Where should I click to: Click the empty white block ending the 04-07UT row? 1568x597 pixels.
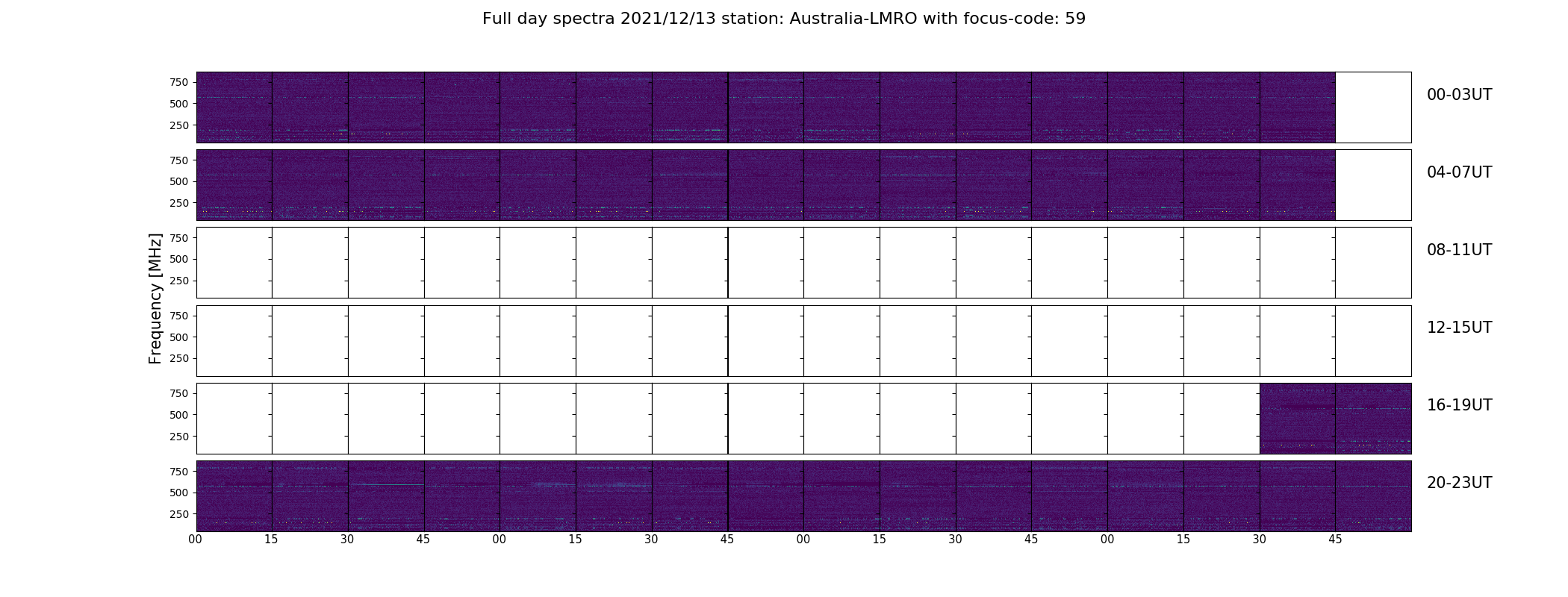pos(1373,185)
